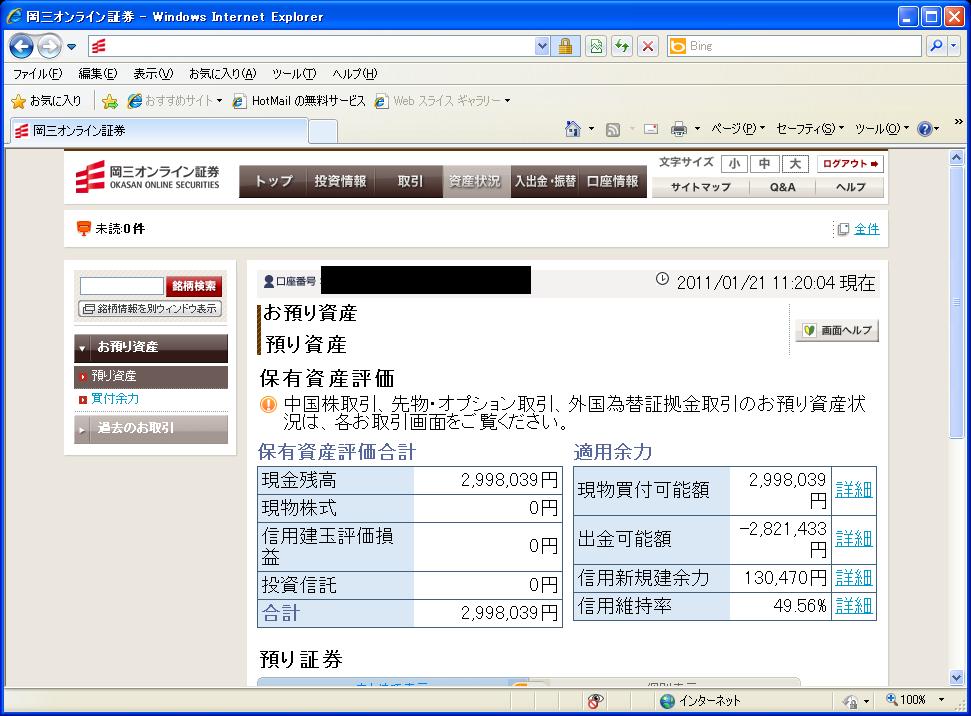Click the Okasan Online Securities logo
Screen dimensions: 971x716
pos(148,177)
